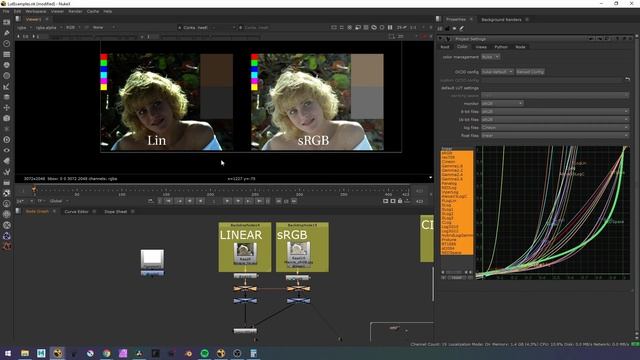This screenshot has height=360, width=640.
Task: Open the Keyer nodes toolbar menu
Action: pos(7,86)
